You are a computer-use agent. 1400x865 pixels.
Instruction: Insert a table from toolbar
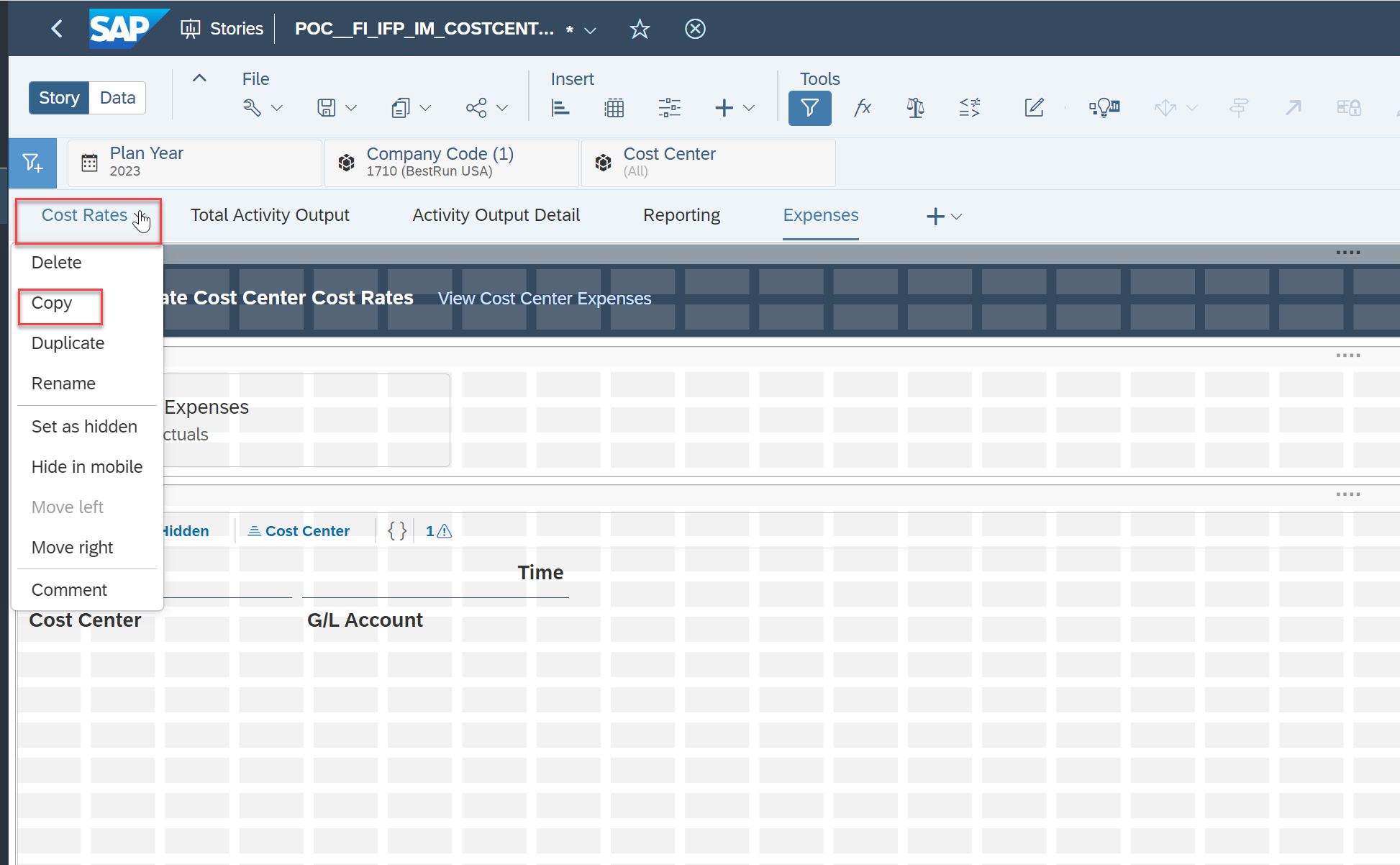pos(614,108)
